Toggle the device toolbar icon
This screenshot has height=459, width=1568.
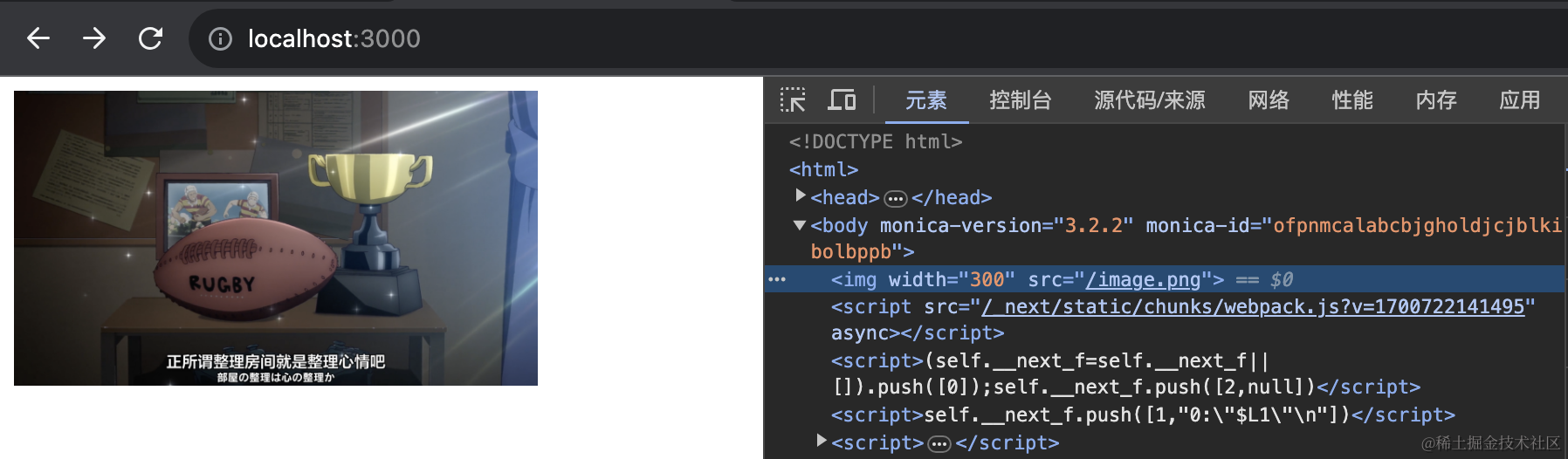(842, 100)
